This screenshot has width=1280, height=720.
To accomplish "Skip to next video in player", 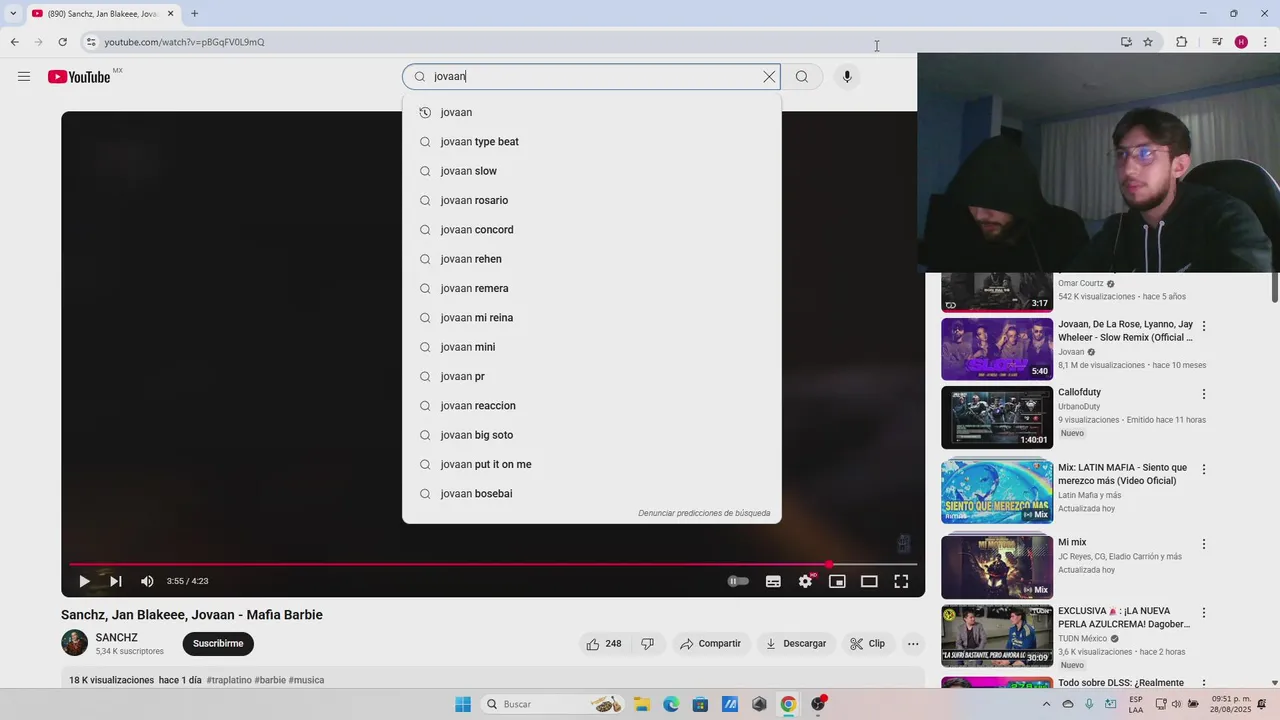I will [x=116, y=581].
